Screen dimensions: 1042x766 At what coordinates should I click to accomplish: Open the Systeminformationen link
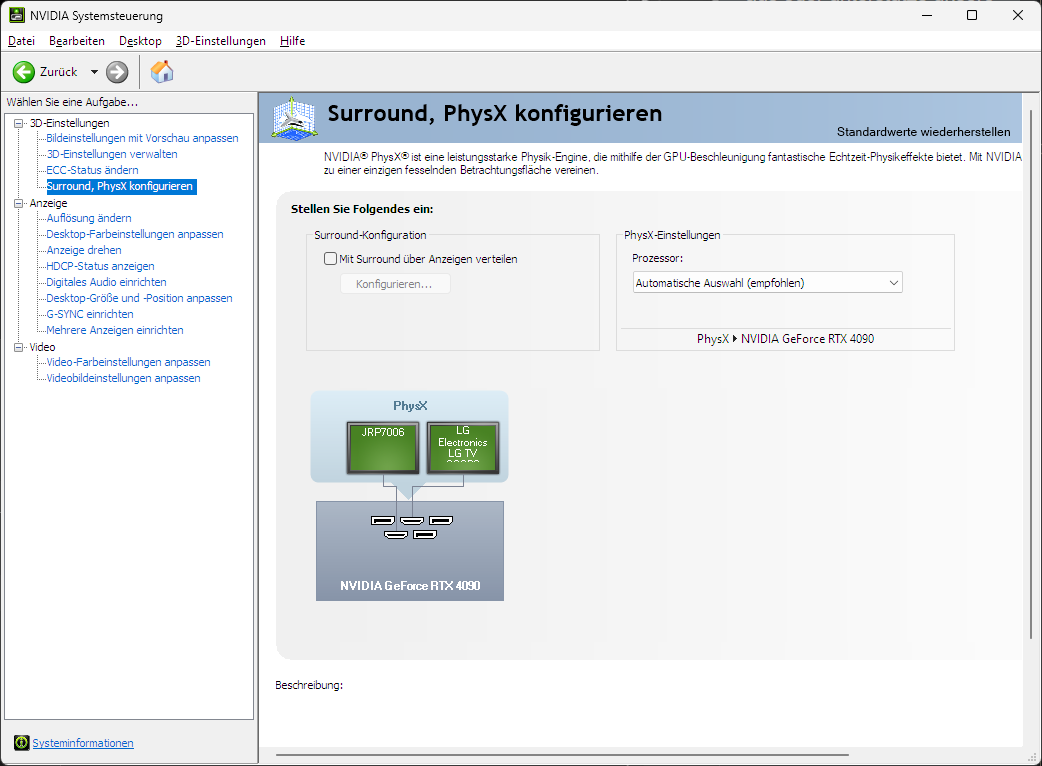pyautogui.click(x=83, y=743)
